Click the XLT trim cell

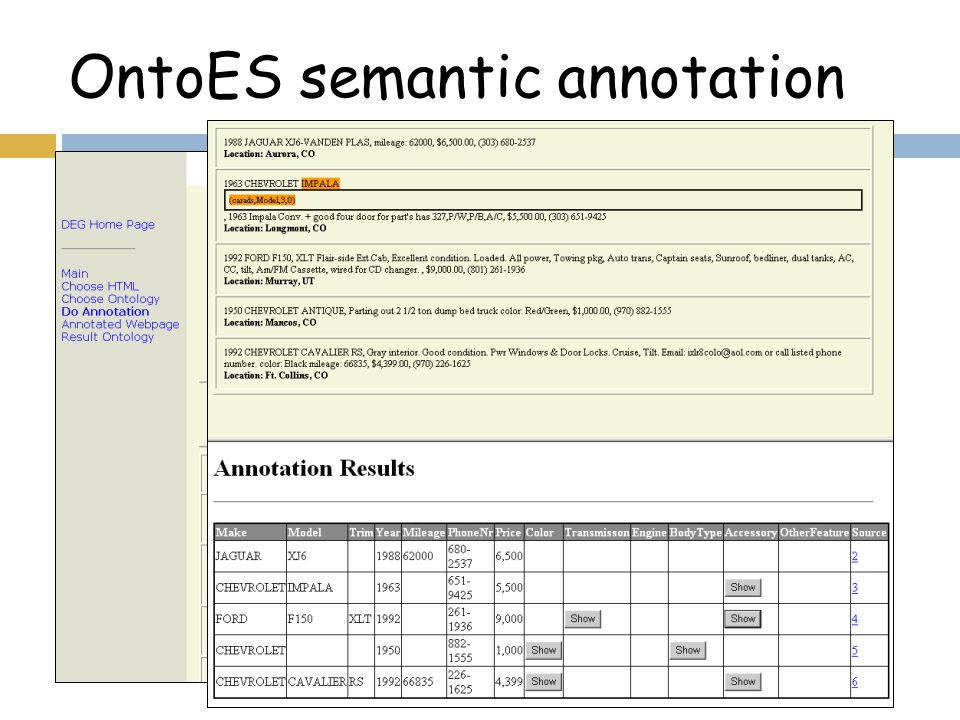tap(360, 619)
